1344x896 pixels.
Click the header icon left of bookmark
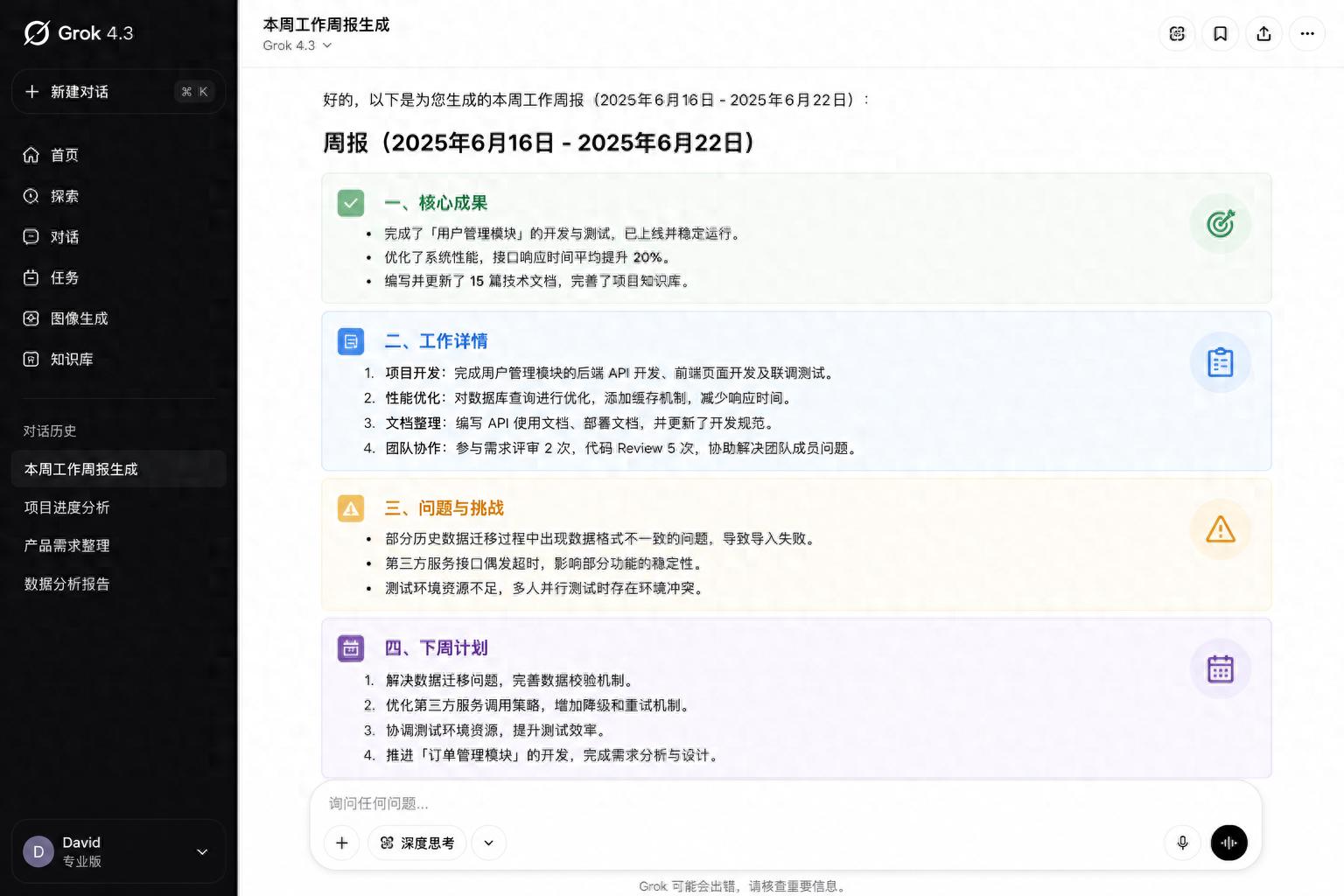click(x=1177, y=33)
